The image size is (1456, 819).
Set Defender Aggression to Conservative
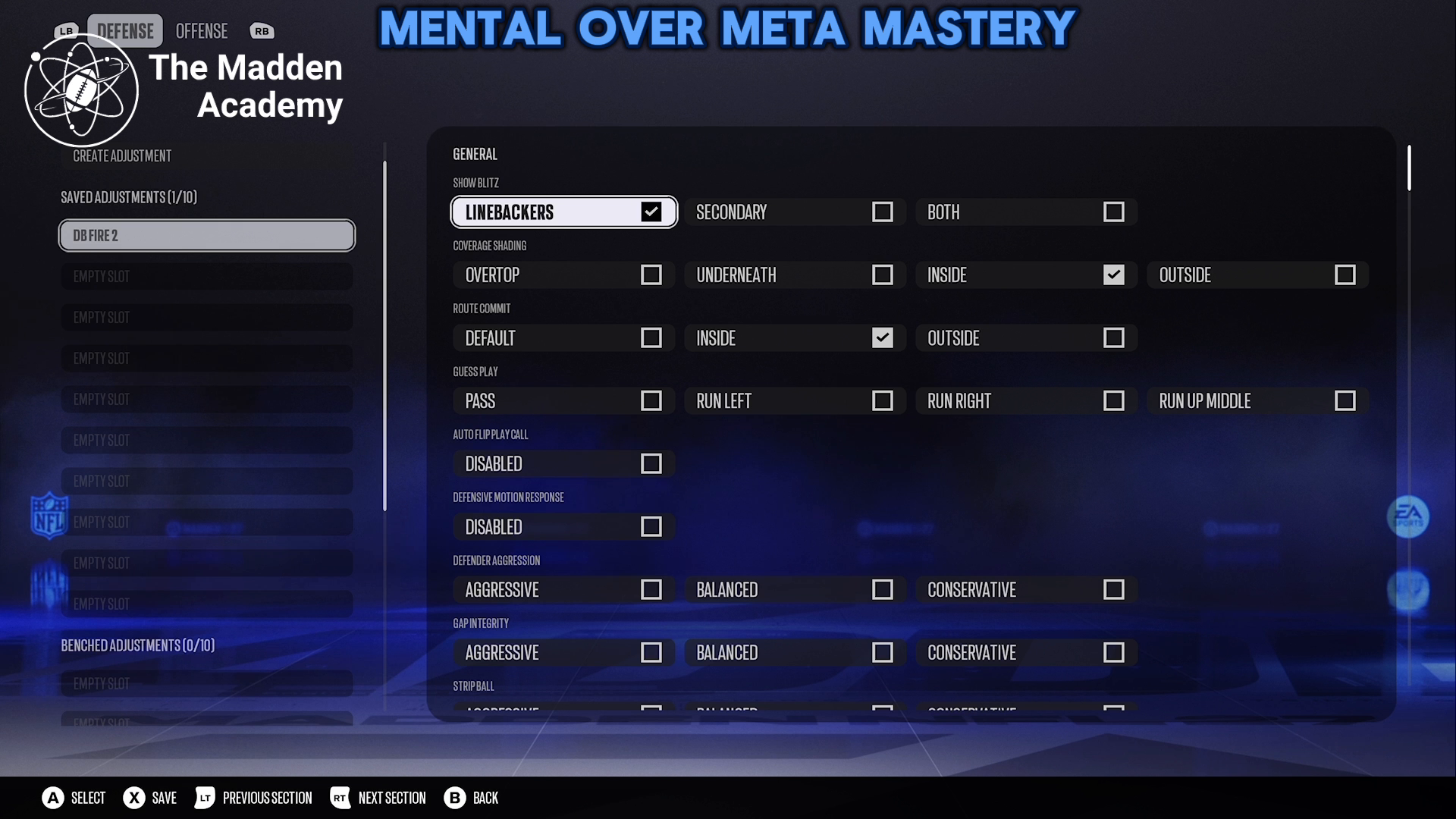coord(1027,590)
